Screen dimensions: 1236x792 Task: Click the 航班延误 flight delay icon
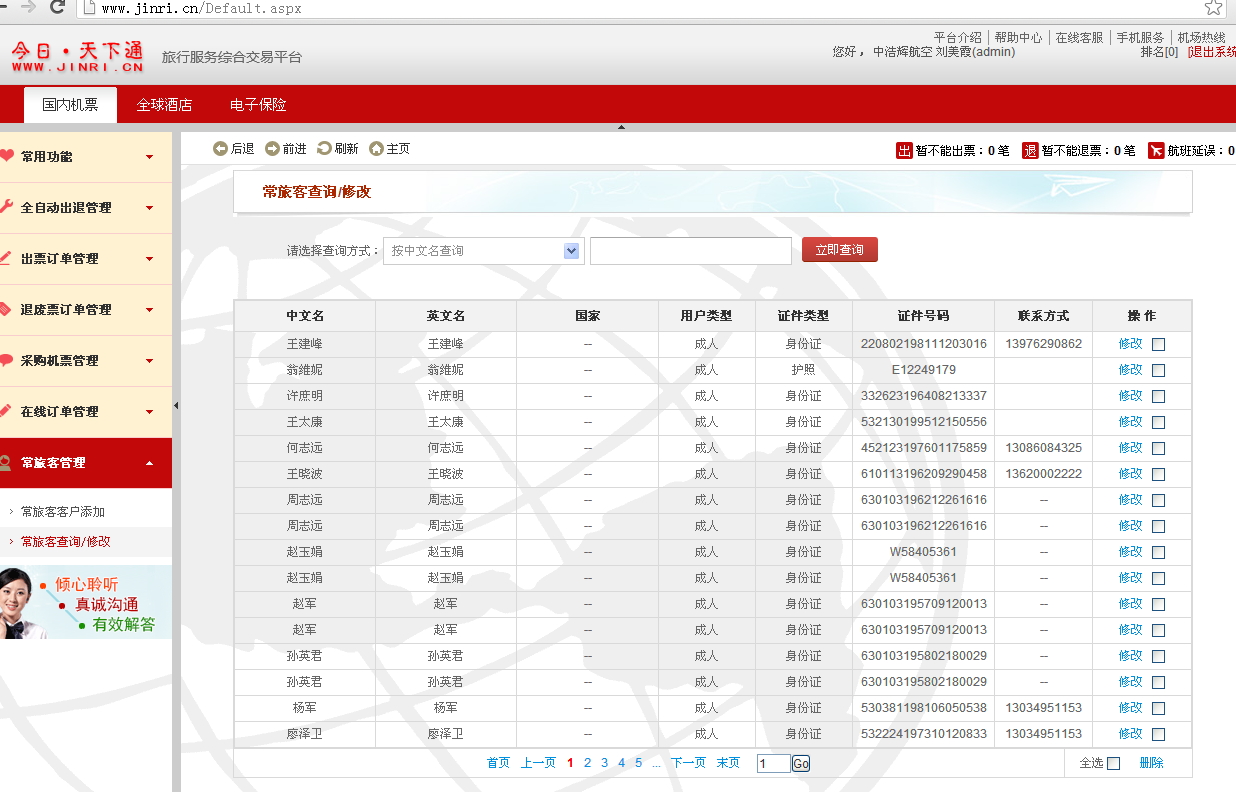[1156, 151]
